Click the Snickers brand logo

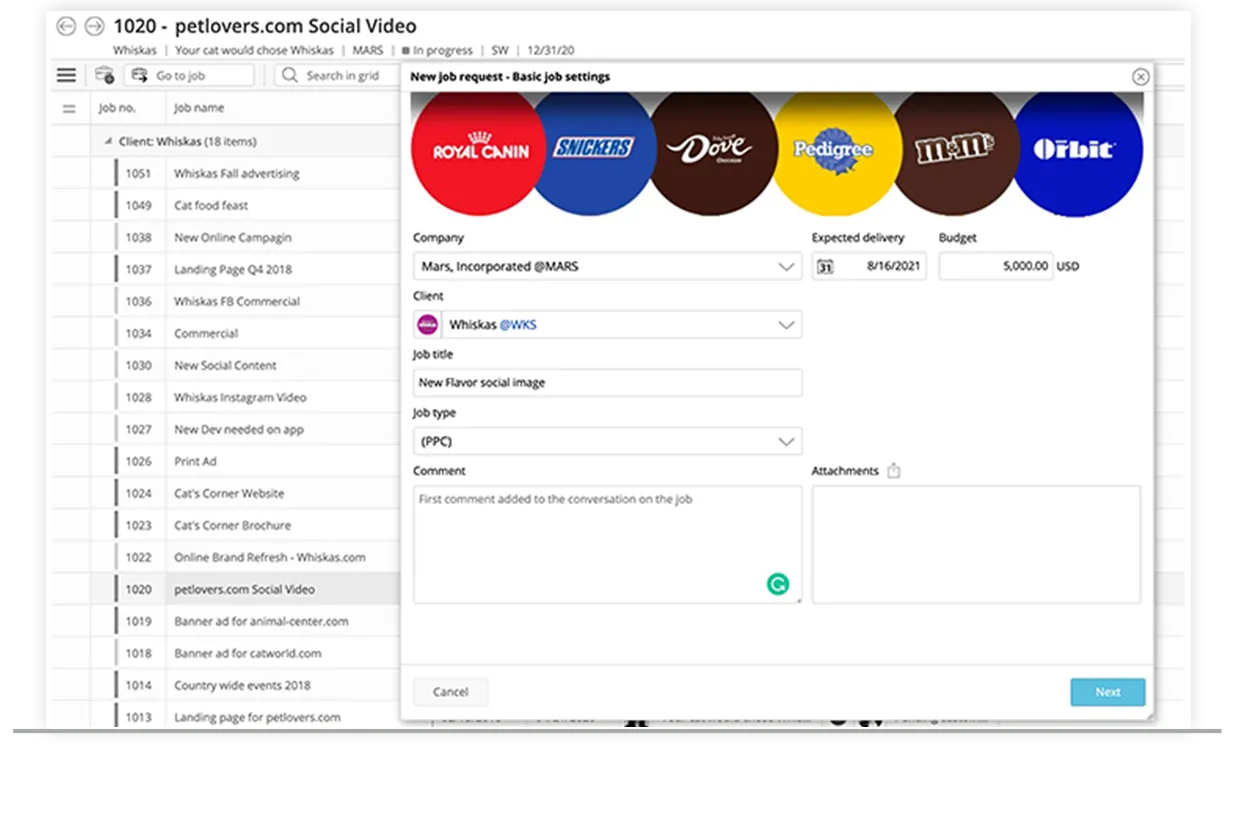point(594,148)
